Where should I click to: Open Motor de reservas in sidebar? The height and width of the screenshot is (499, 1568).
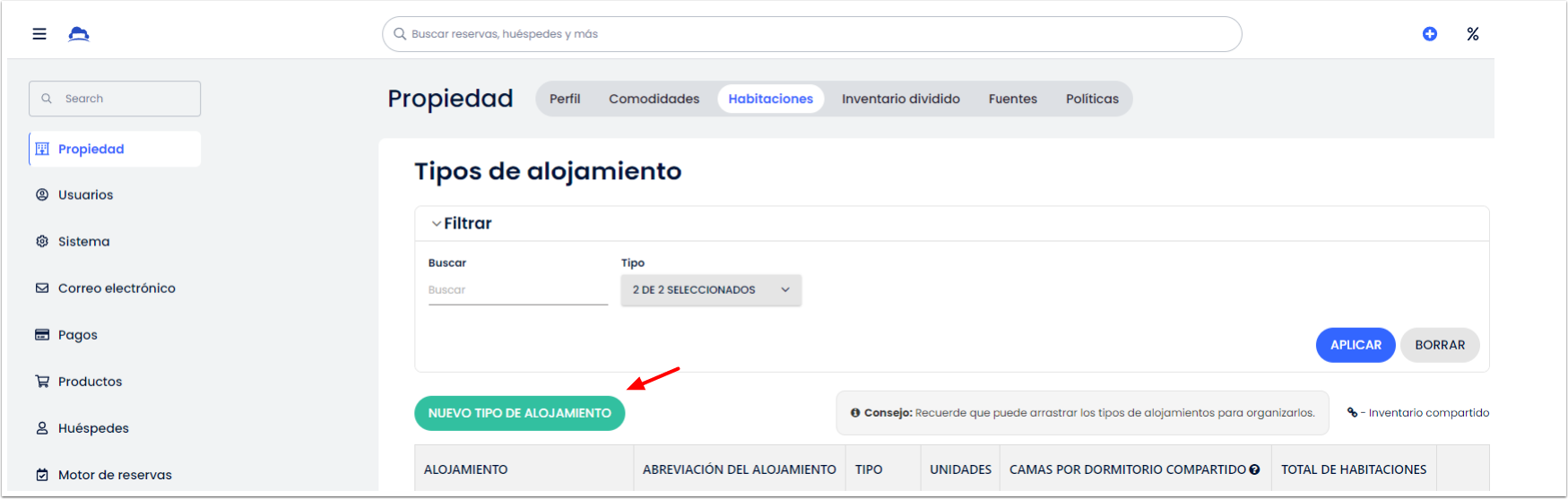coord(115,475)
